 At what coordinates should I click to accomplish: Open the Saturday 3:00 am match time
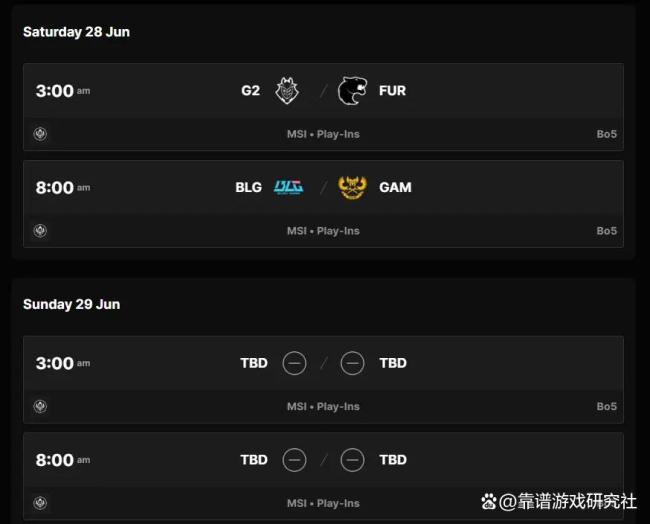[63, 91]
